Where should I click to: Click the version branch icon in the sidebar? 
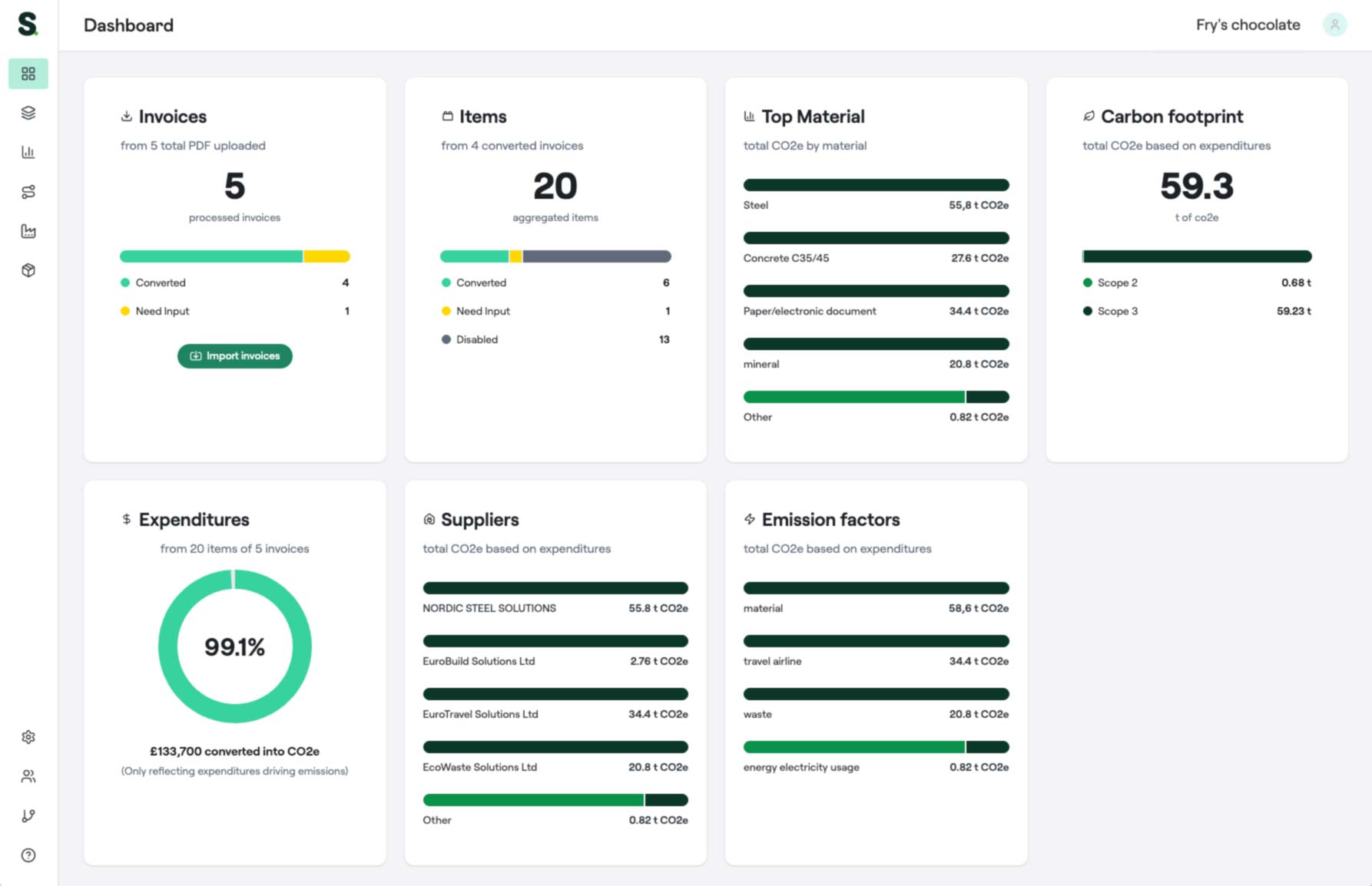click(x=28, y=815)
